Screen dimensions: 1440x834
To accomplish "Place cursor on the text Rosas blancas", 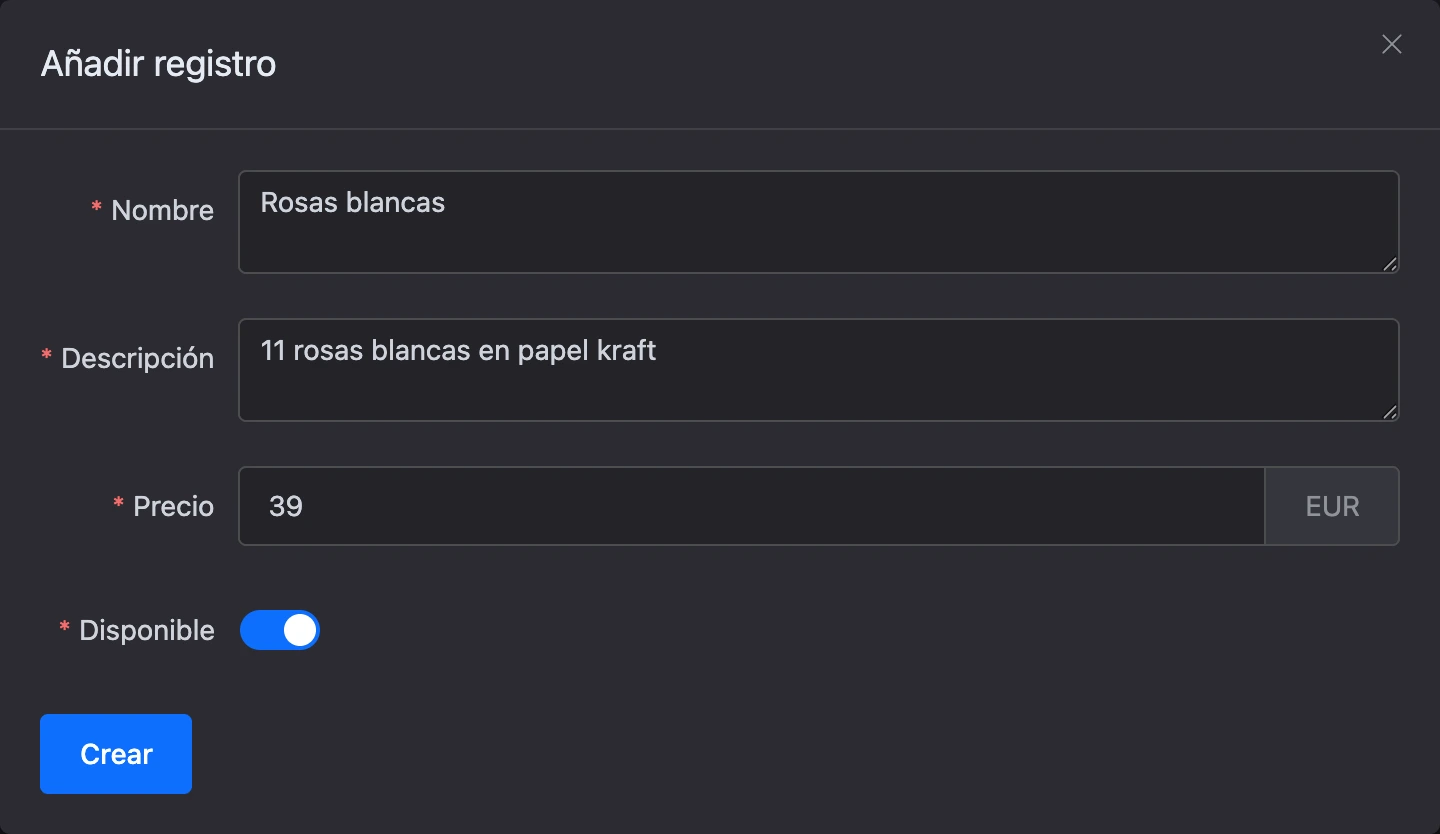I will click(x=353, y=202).
